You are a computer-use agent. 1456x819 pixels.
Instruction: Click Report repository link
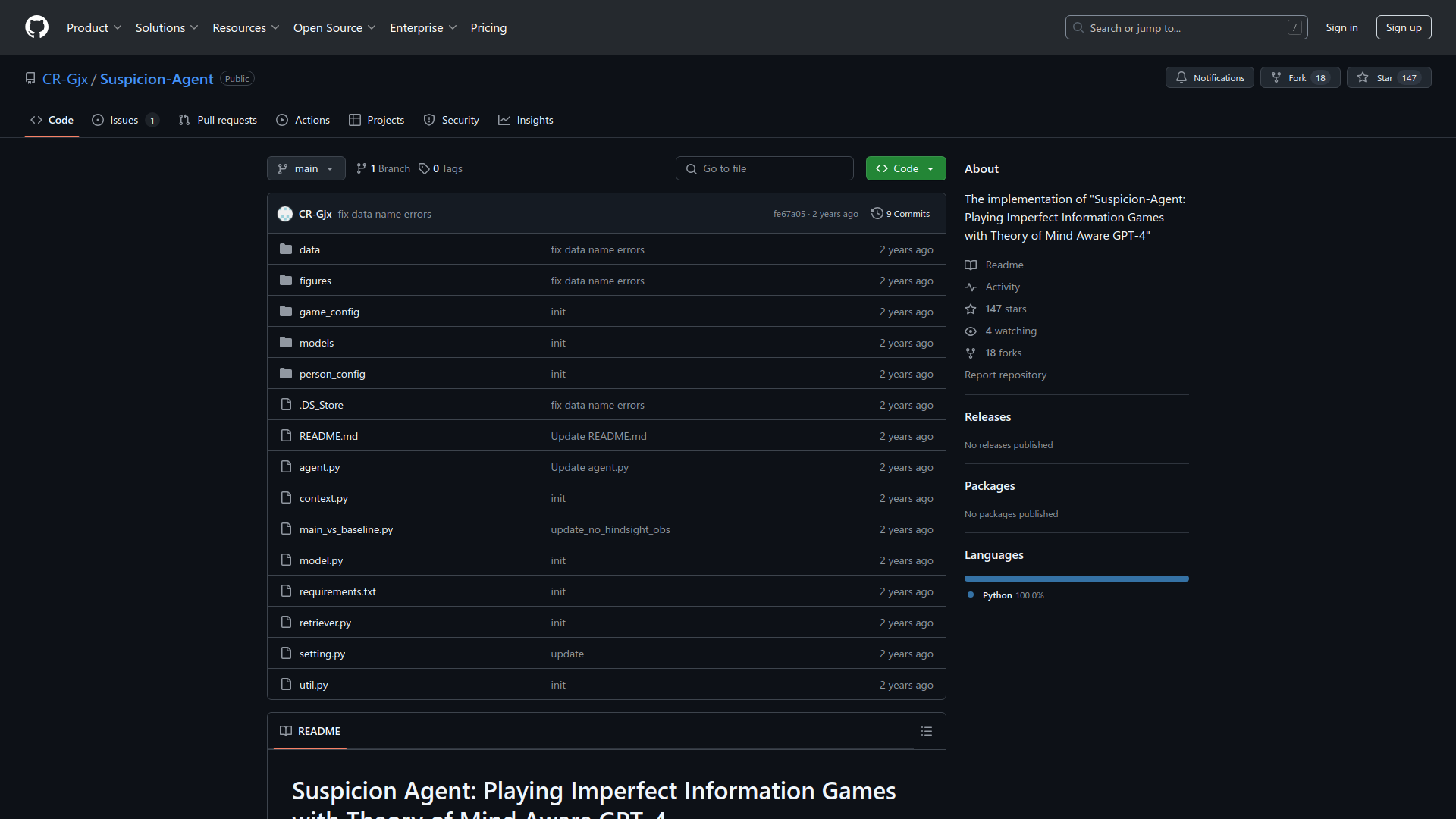(x=1006, y=375)
